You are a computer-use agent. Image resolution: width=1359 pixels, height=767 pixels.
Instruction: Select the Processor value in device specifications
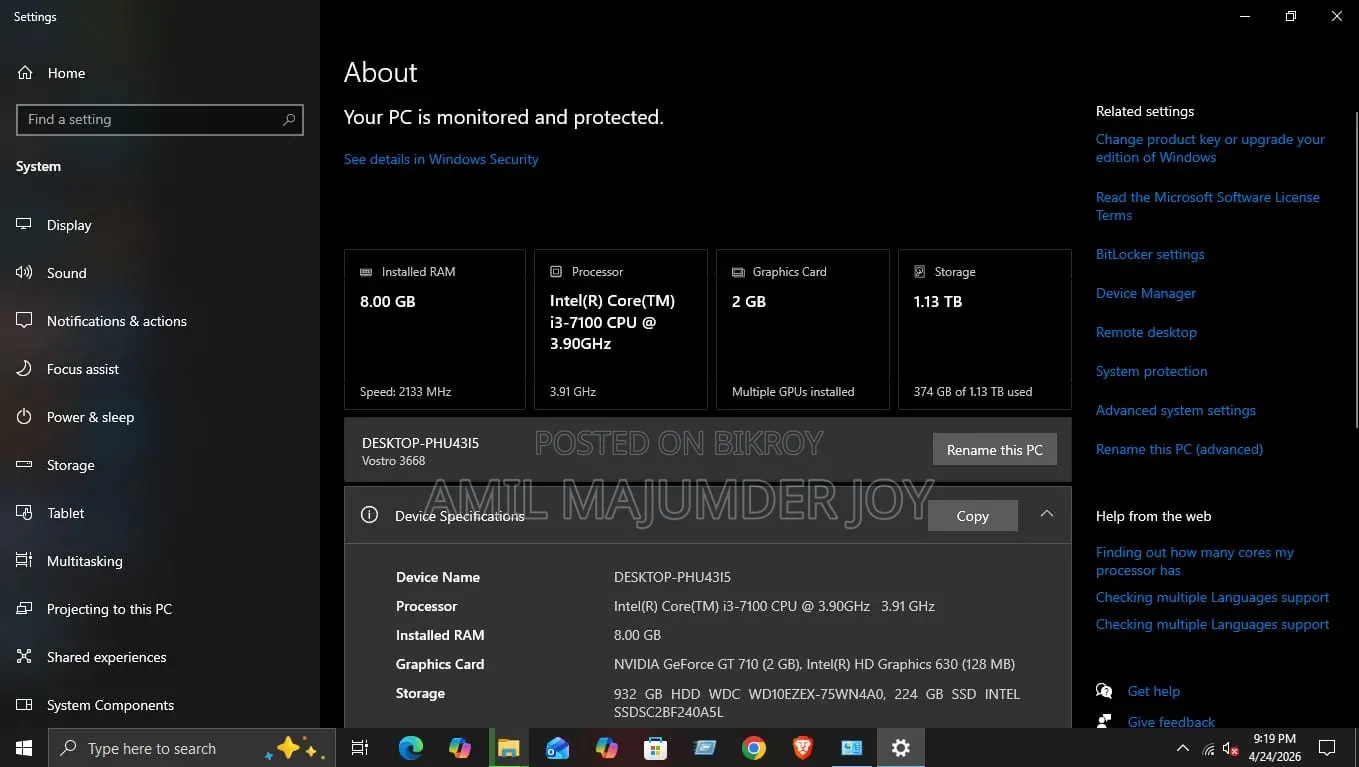point(774,606)
